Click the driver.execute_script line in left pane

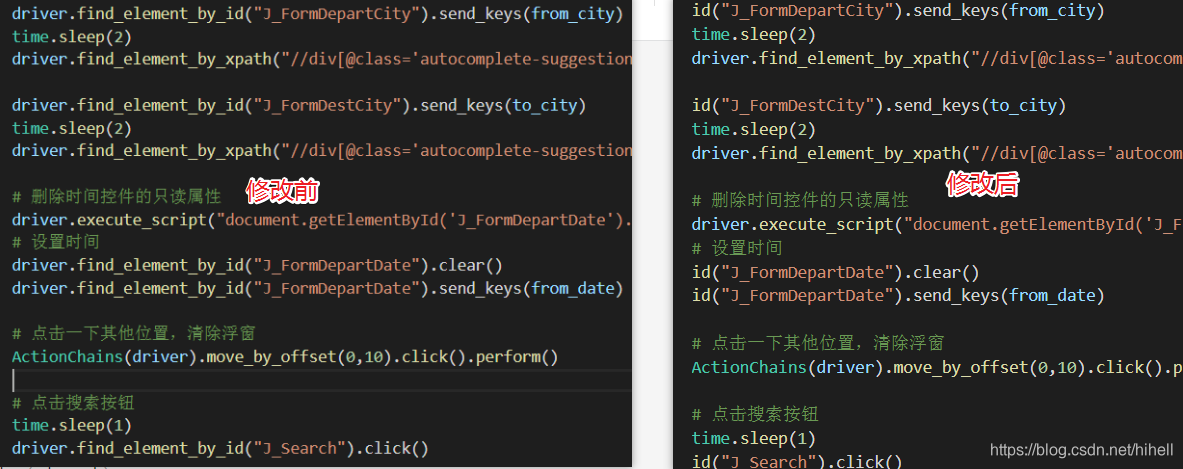321,220
